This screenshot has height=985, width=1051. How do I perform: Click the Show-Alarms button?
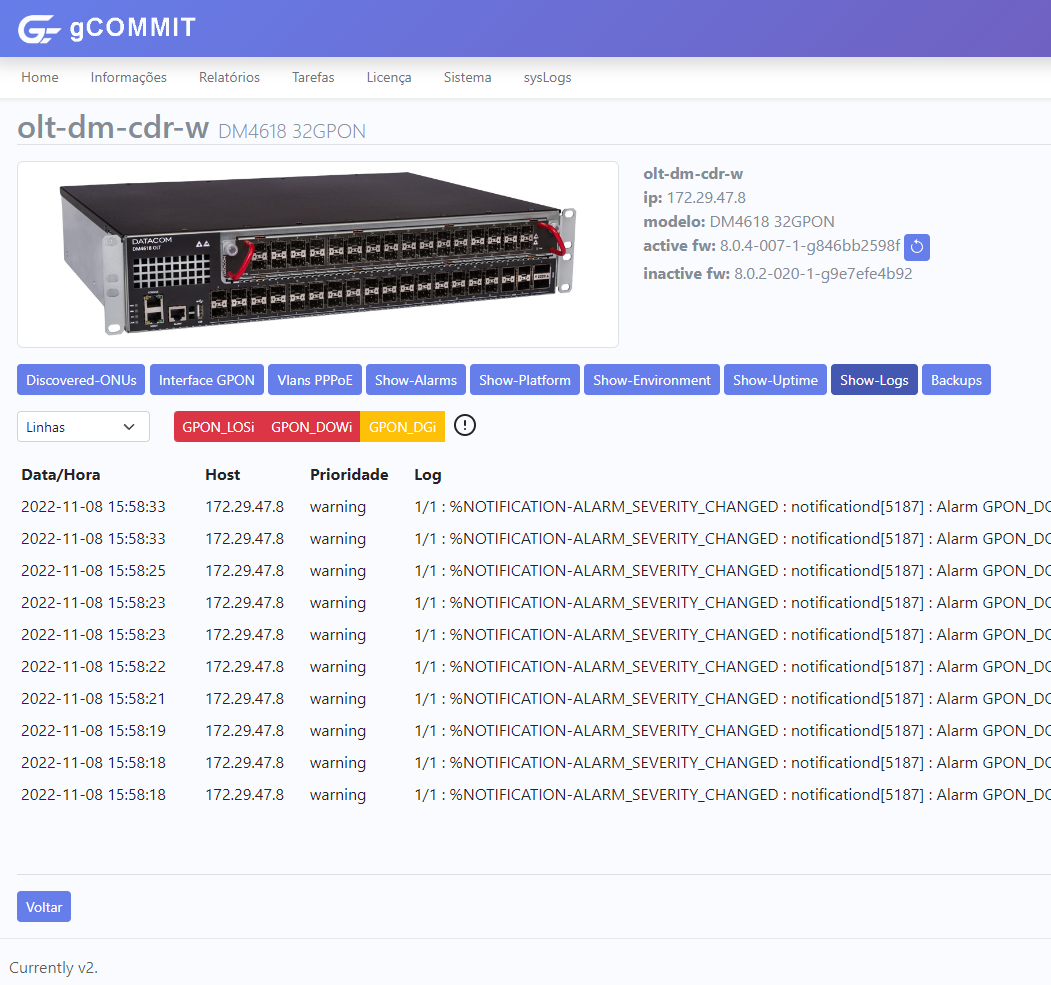click(415, 380)
